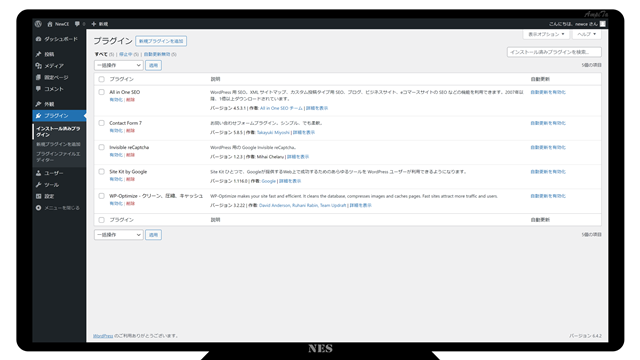This screenshot has height=360, width=640.
Task: Click the top 適用 apply button
Action: tap(153, 65)
